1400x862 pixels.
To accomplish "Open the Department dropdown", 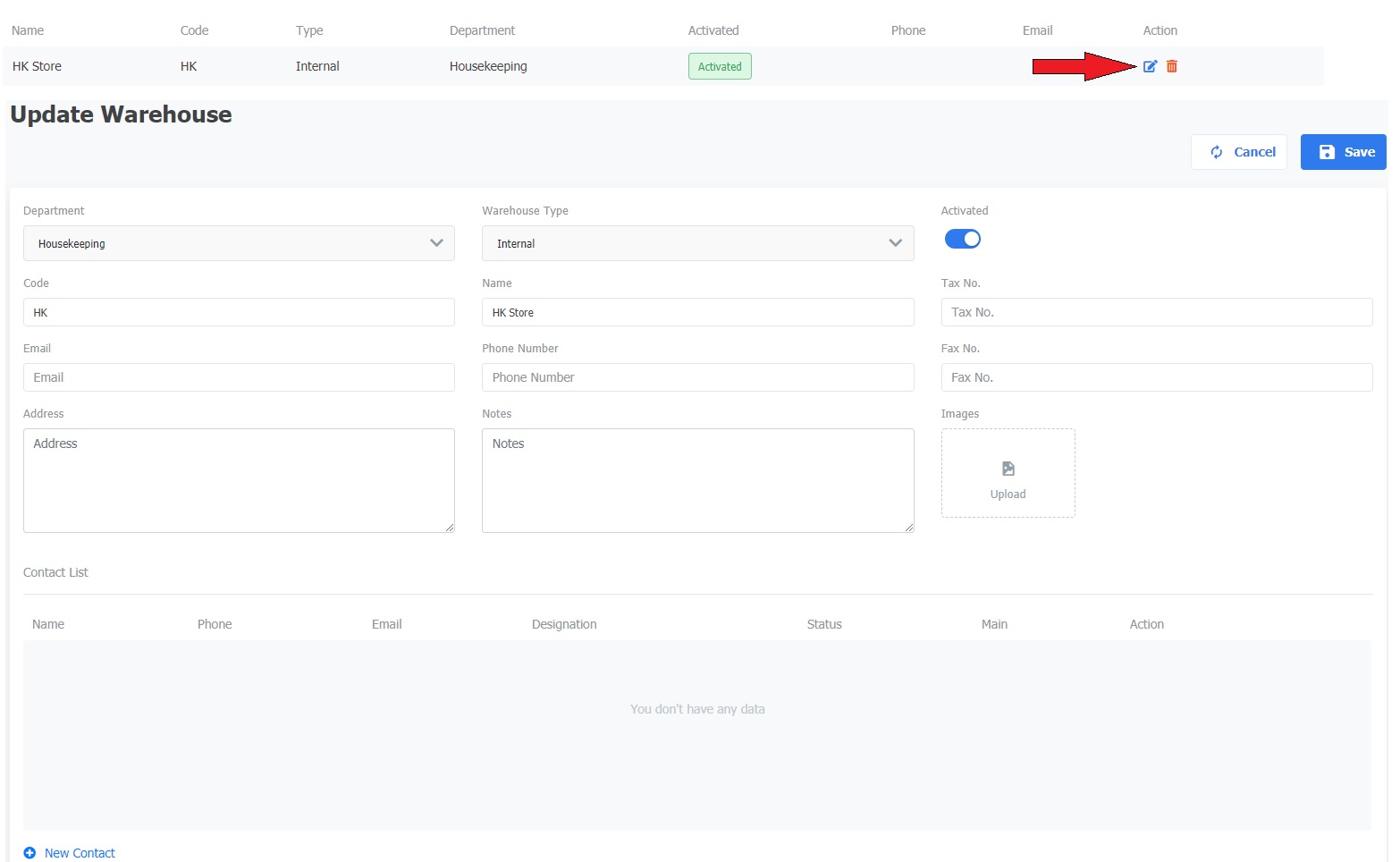I will point(239,243).
